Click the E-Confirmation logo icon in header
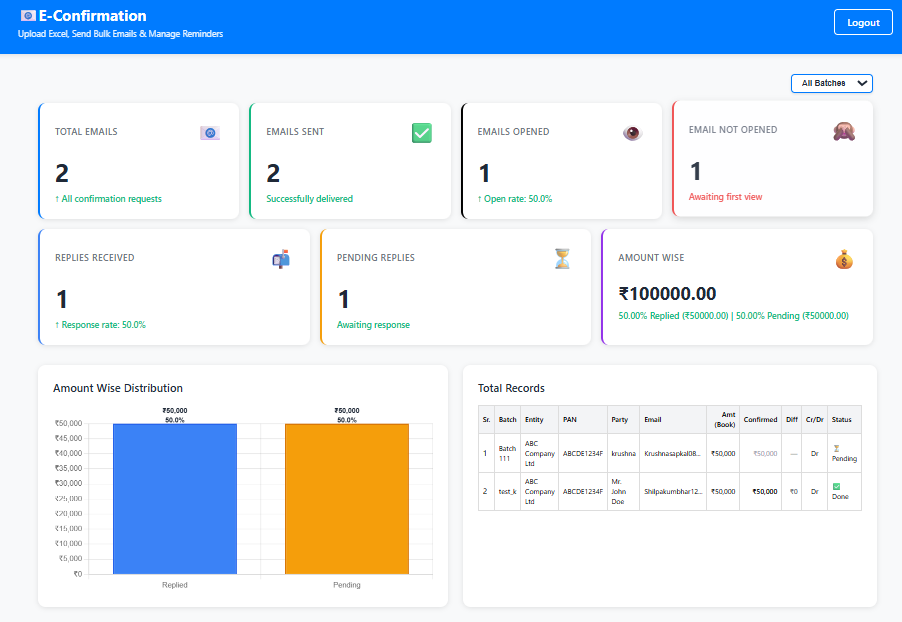Screen dimensions: 902x622 [x=27, y=16]
